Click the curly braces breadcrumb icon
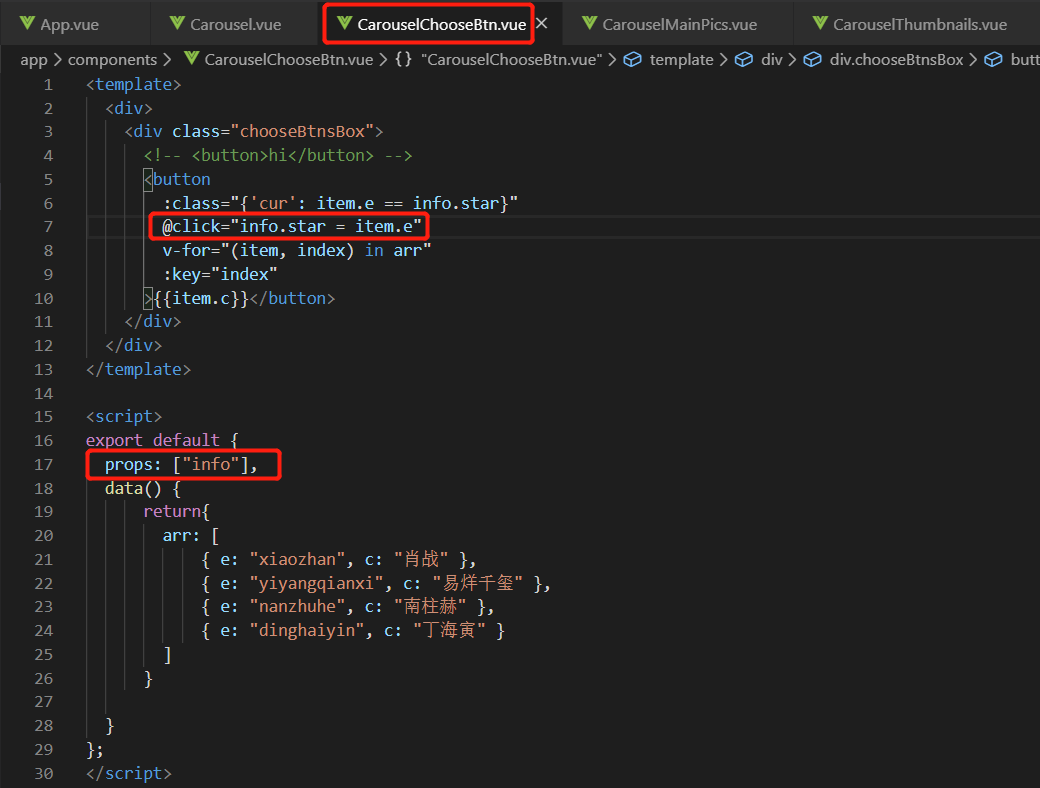Image resolution: width=1040 pixels, height=788 pixels. pos(403,59)
